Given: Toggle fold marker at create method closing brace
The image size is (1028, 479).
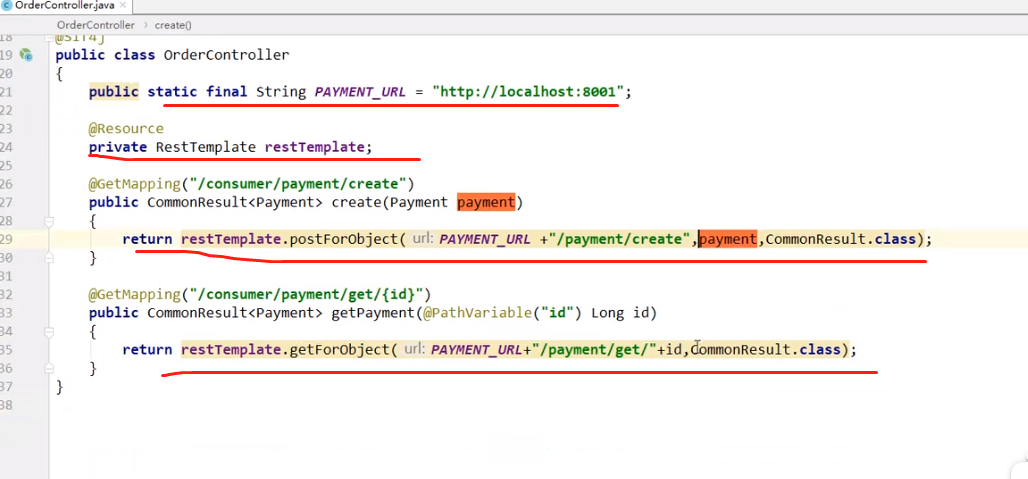Looking at the screenshot, I should [49, 258].
